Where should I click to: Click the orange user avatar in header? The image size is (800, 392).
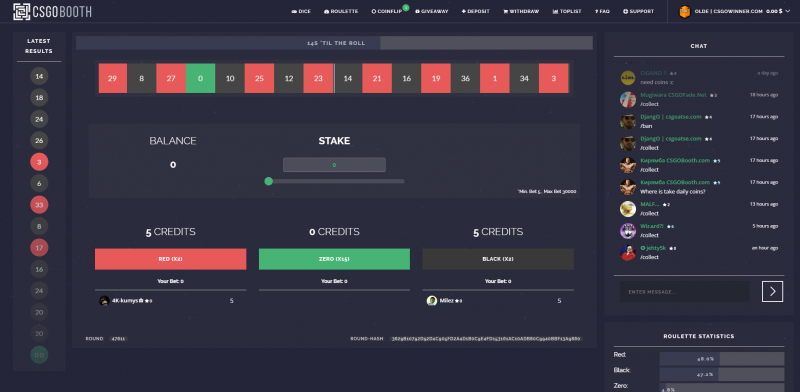coord(684,11)
